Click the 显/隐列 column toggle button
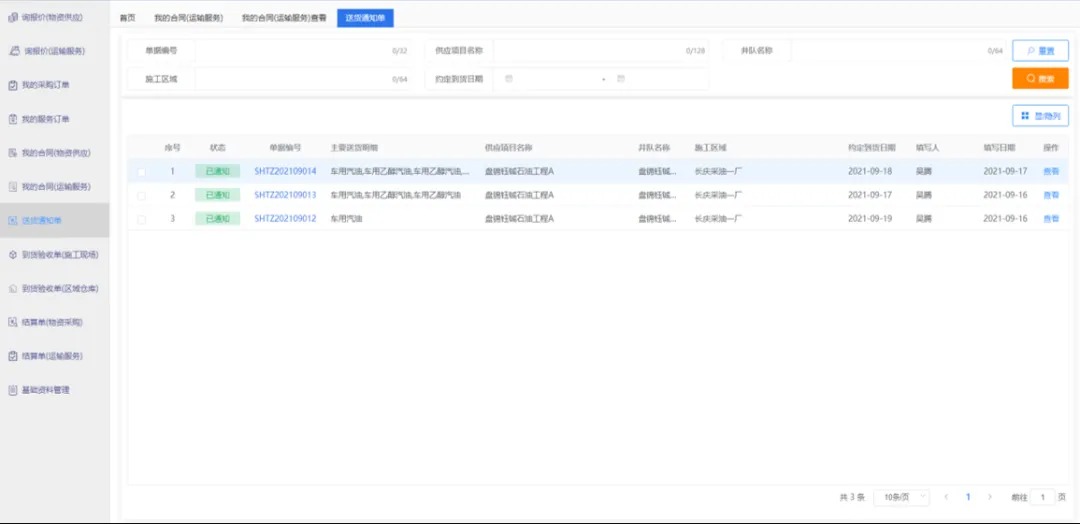 coord(1040,116)
